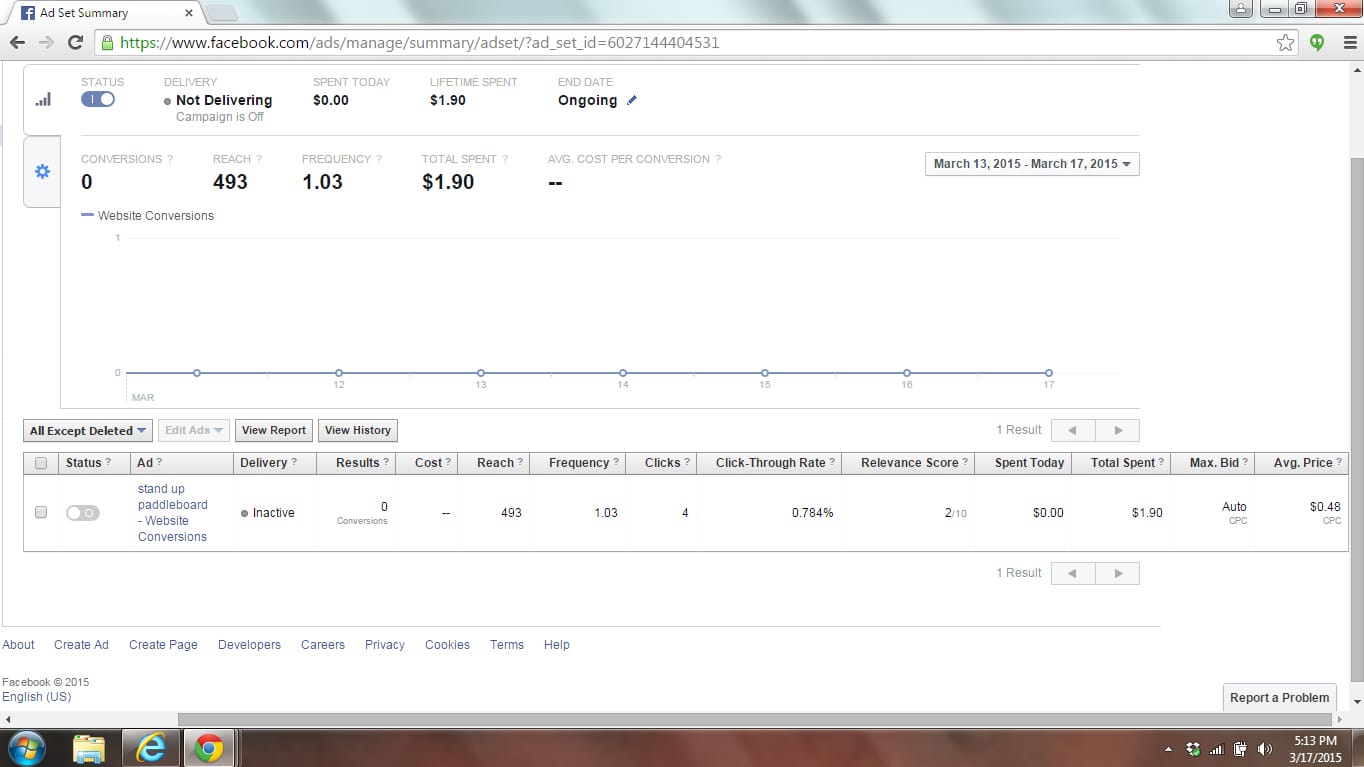Reload the page with refresh icon
The height and width of the screenshot is (767, 1364).
click(75, 43)
